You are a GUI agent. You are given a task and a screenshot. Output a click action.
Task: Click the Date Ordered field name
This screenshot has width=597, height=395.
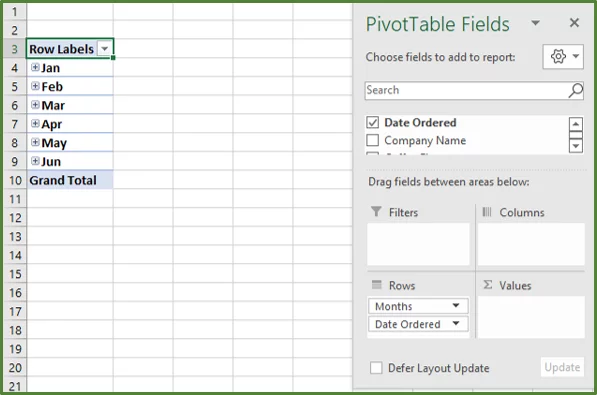tap(420, 122)
